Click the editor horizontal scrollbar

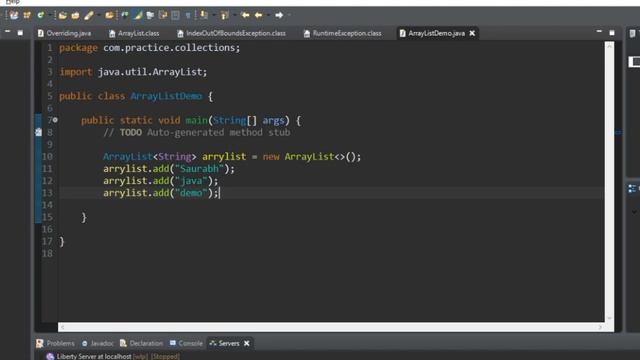coord(331,327)
